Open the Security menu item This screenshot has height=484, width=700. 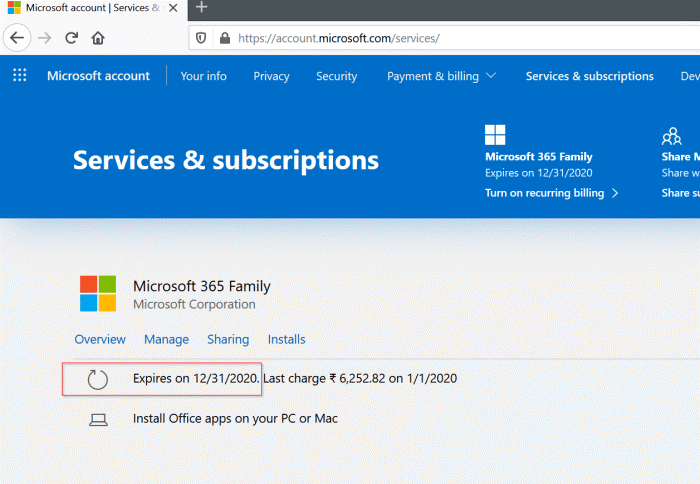coord(336,76)
